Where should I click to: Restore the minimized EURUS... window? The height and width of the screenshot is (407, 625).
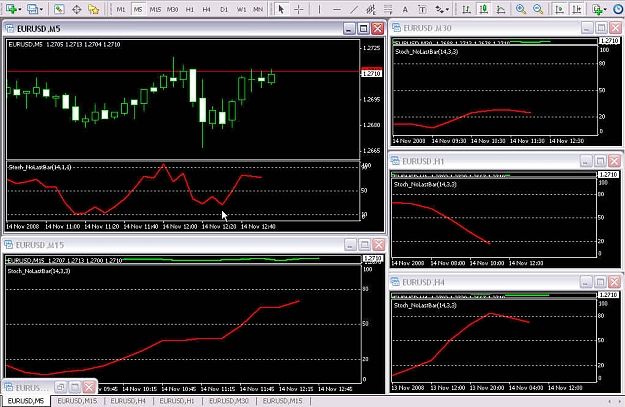61,387
